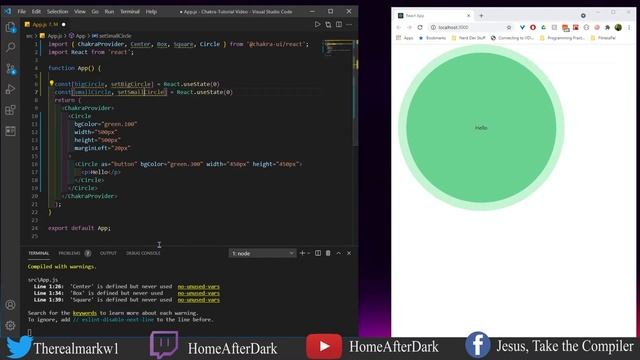The height and width of the screenshot is (360, 640).
Task: Open the editor More Actions ellipsis
Action: pyautogui.click(x=349, y=24)
